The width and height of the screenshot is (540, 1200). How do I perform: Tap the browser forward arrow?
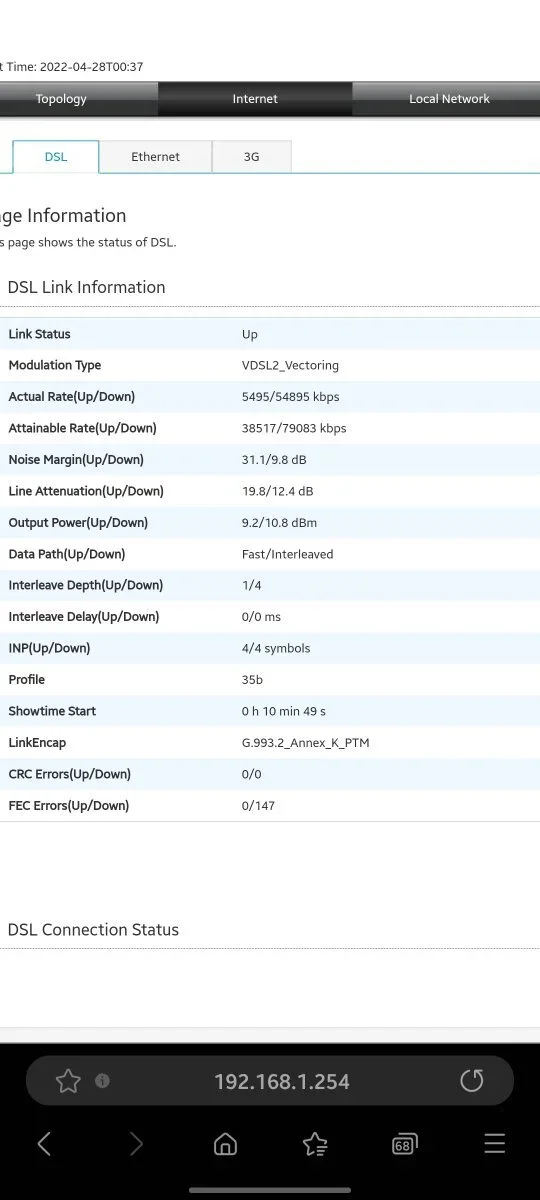[136, 1144]
